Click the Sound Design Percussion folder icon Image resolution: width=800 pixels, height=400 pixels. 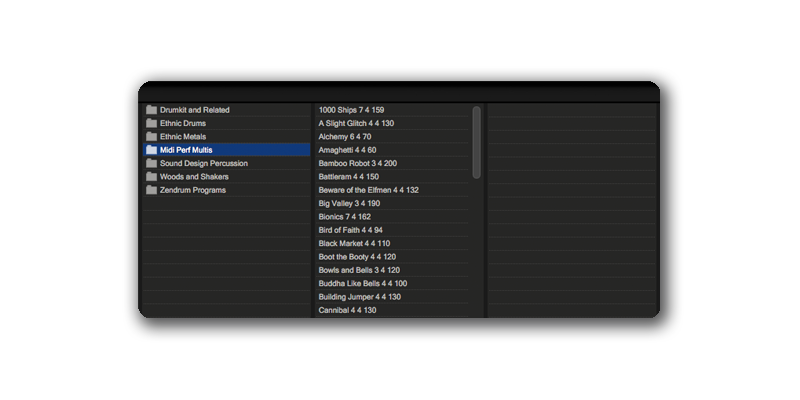pyautogui.click(x=152, y=163)
